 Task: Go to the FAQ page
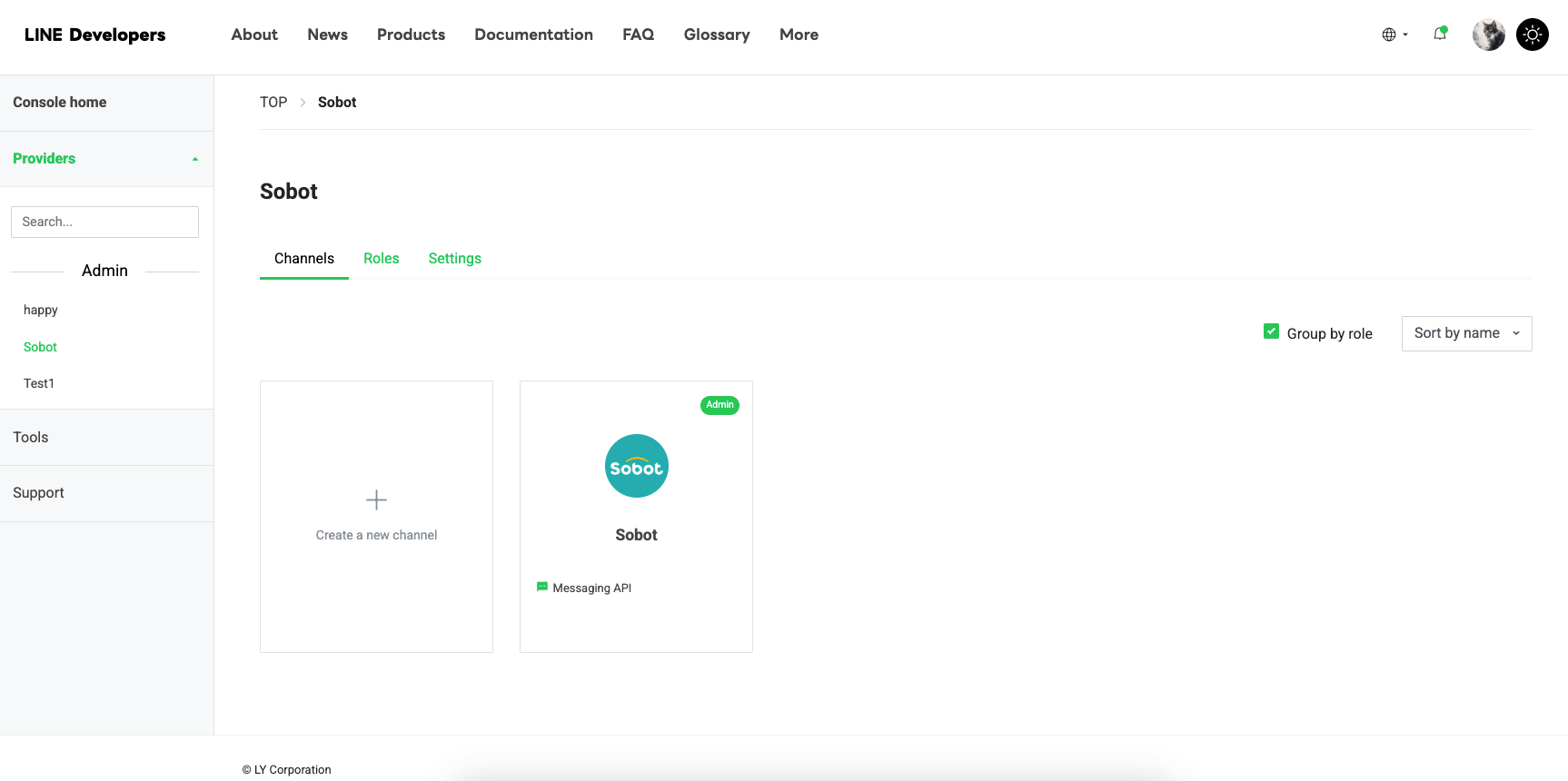[x=638, y=35]
